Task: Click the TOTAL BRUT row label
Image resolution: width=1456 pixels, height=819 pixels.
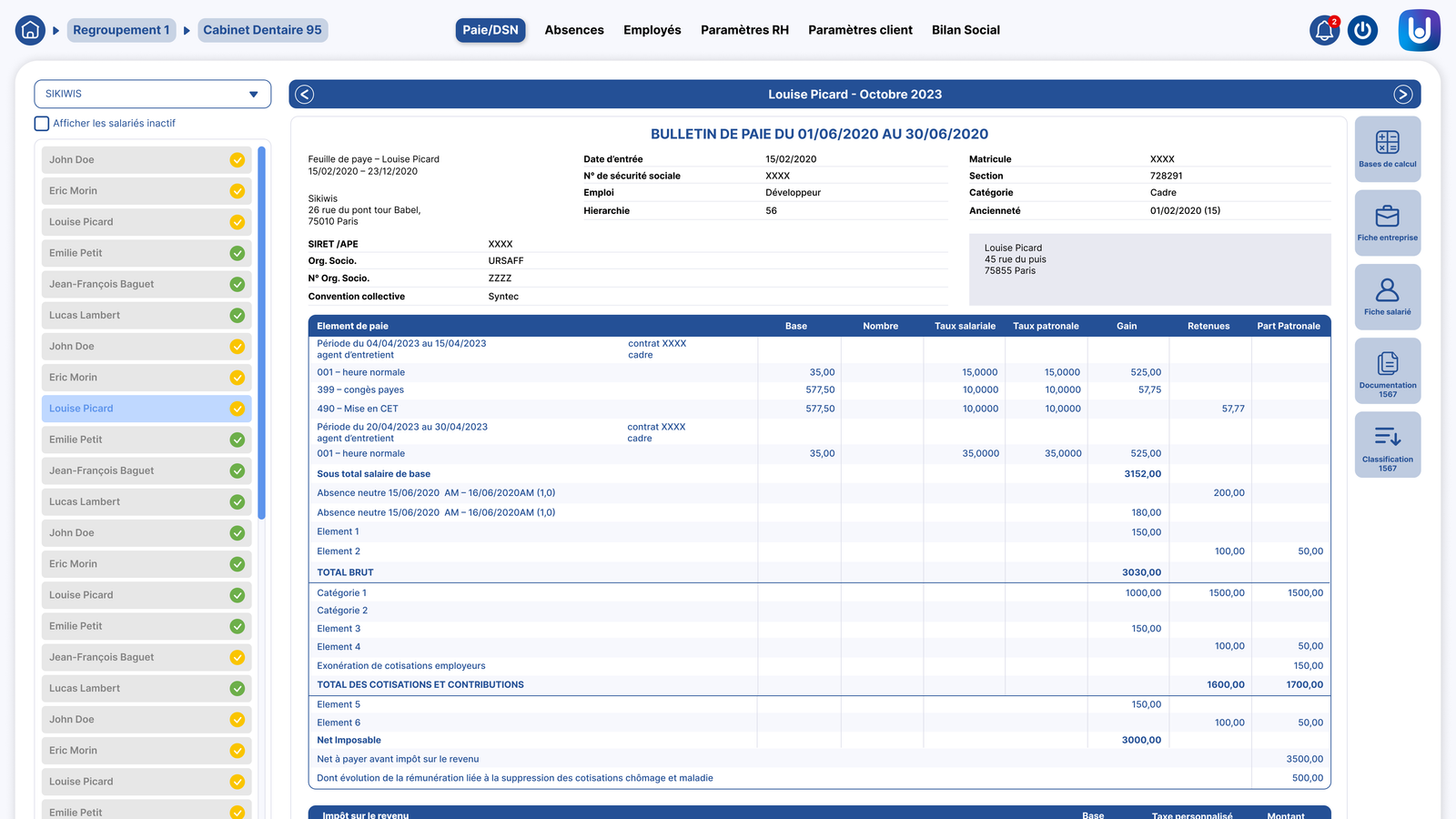Action: [345, 572]
